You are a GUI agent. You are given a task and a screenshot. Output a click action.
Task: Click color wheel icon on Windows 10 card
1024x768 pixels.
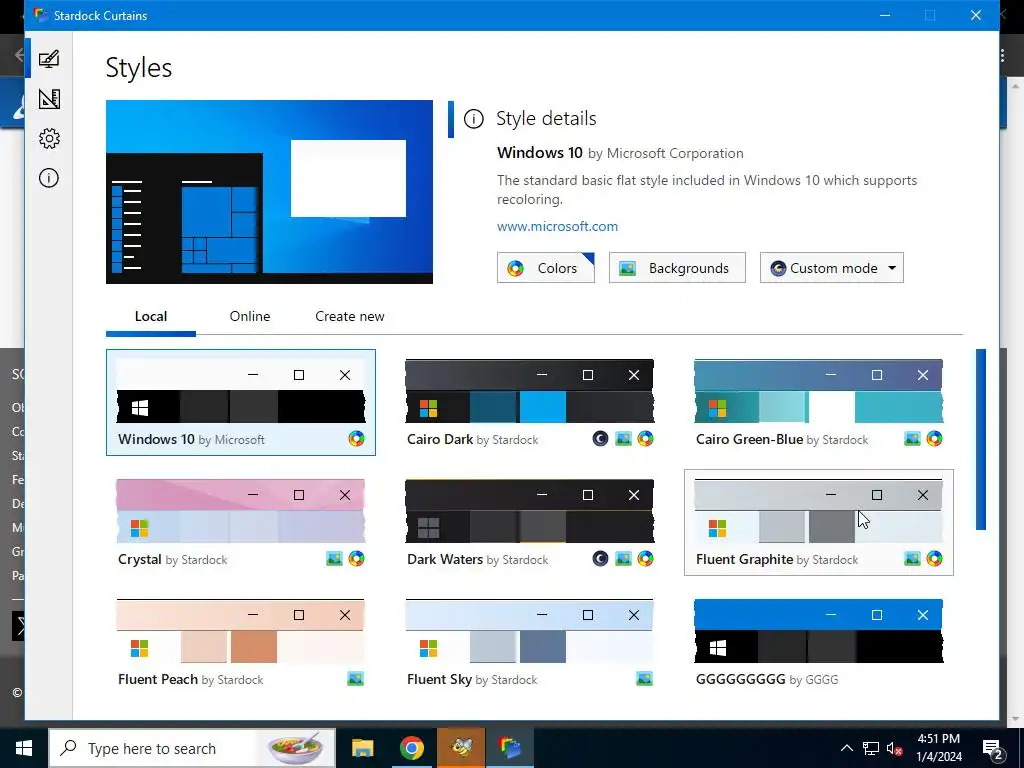coord(357,439)
